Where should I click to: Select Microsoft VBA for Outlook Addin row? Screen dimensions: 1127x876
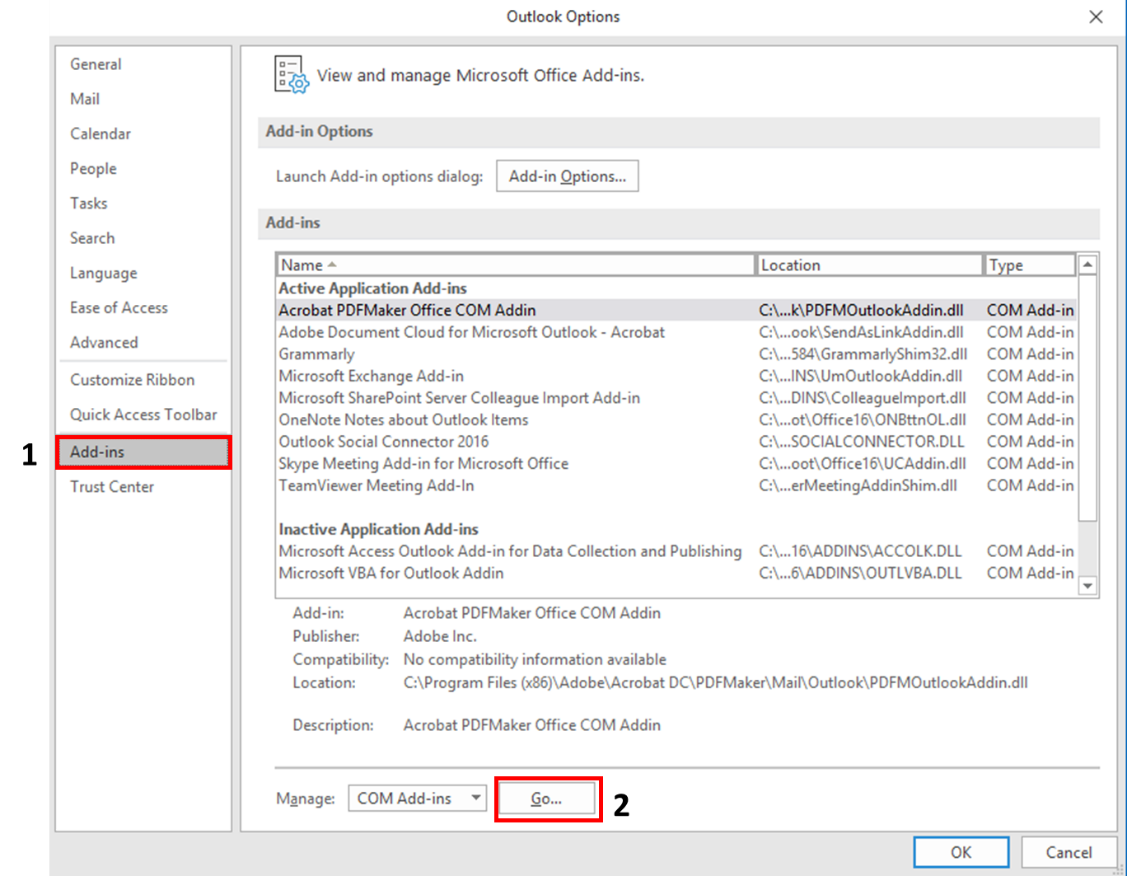(676, 573)
